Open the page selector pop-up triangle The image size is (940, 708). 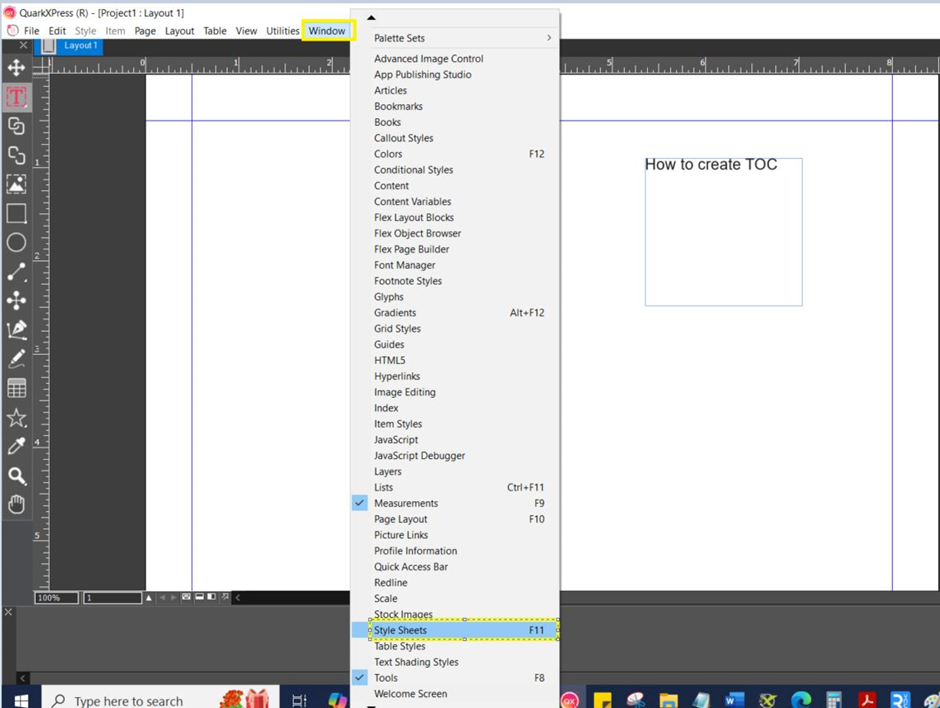click(x=148, y=597)
